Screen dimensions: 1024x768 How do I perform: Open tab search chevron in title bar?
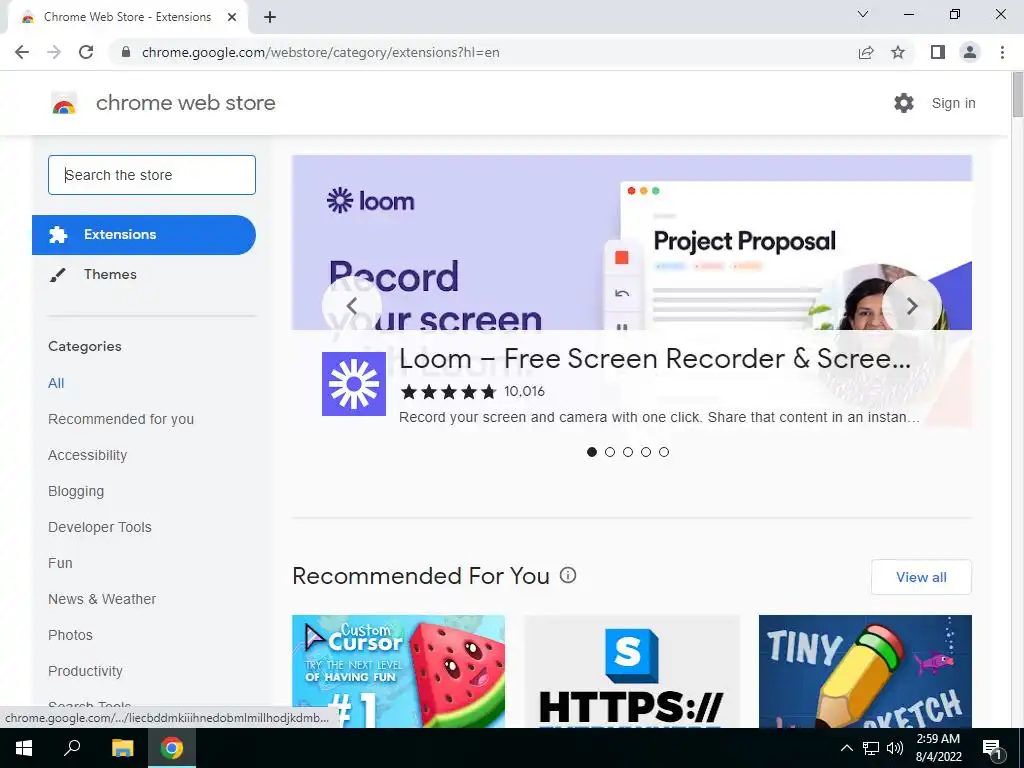(863, 14)
